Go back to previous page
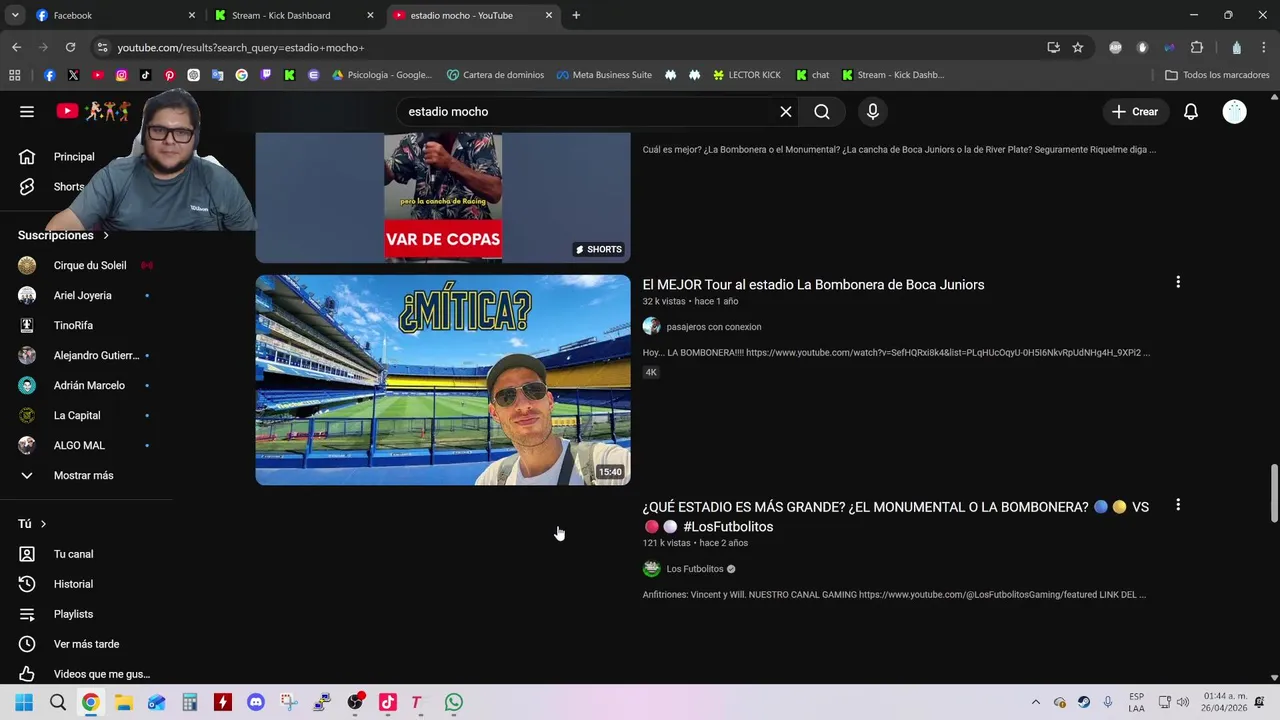This screenshot has height=720, width=1280. tap(16, 47)
